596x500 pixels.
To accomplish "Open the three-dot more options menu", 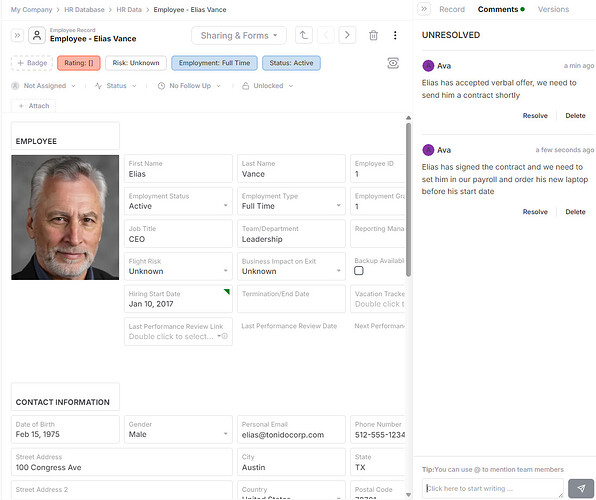I will click(x=395, y=35).
